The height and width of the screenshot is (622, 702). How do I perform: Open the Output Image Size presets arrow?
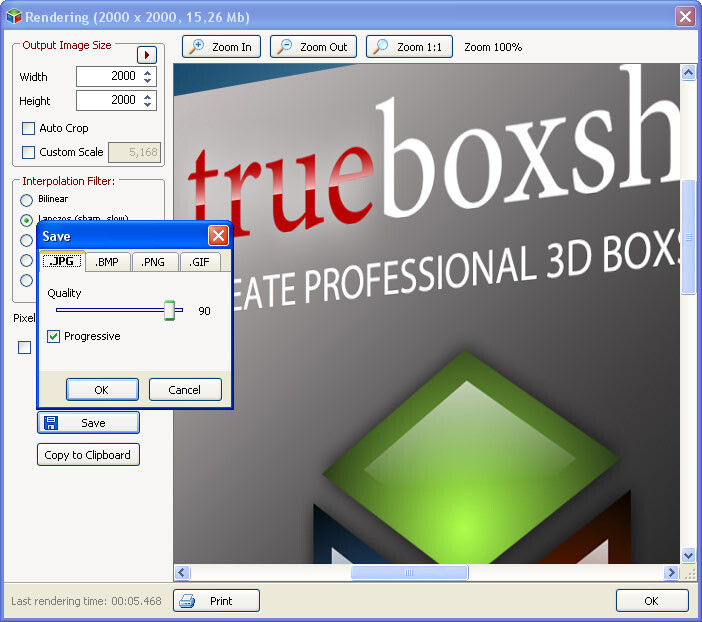click(x=146, y=55)
